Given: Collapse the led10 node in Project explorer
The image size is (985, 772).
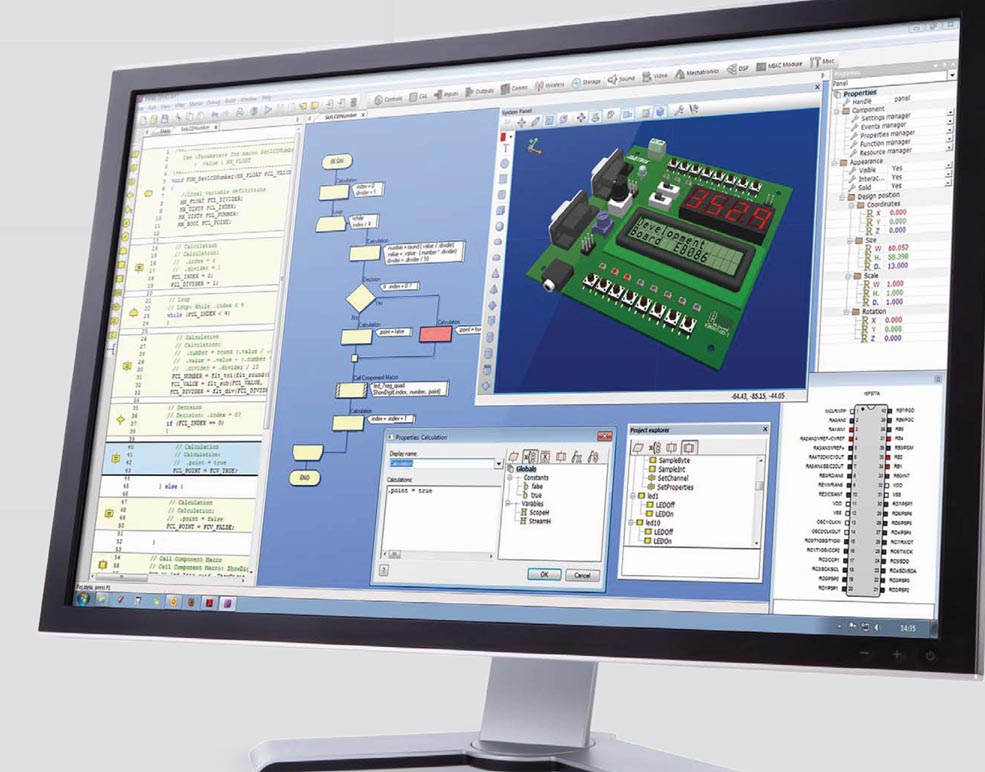Looking at the screenshot, I should click(x=633, y=523).
